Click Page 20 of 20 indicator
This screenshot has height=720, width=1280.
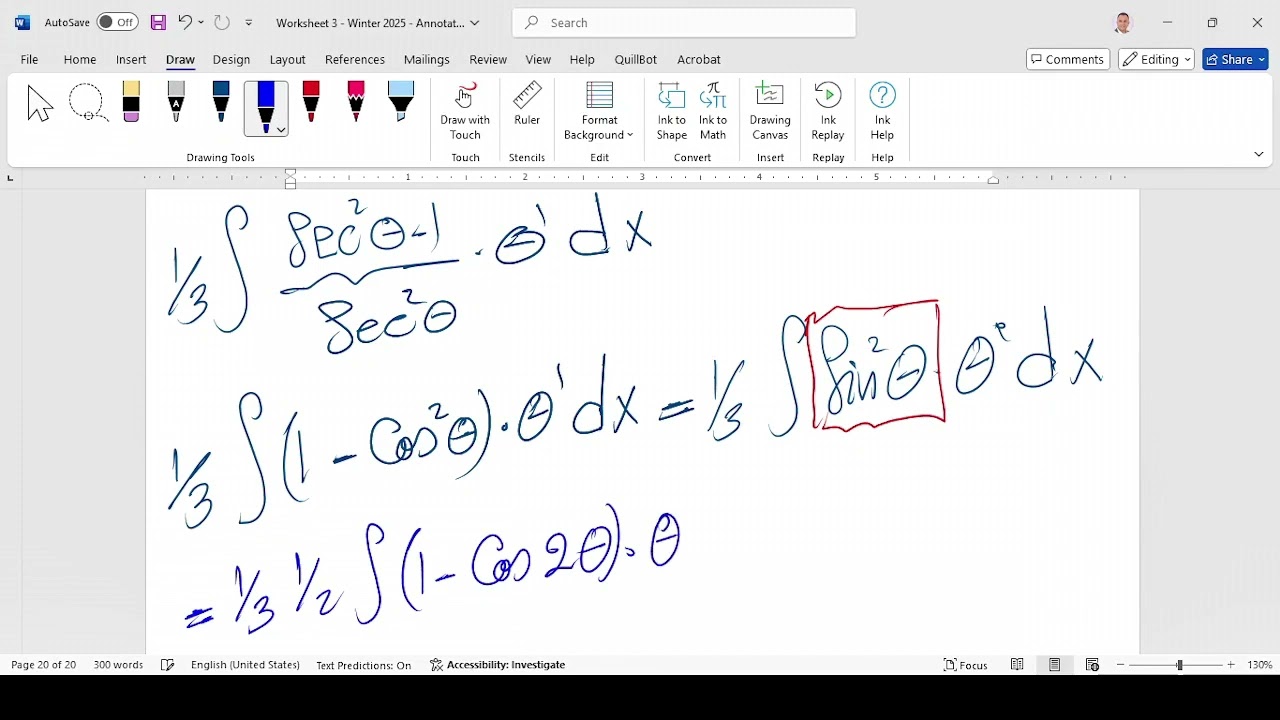(44, 665)
